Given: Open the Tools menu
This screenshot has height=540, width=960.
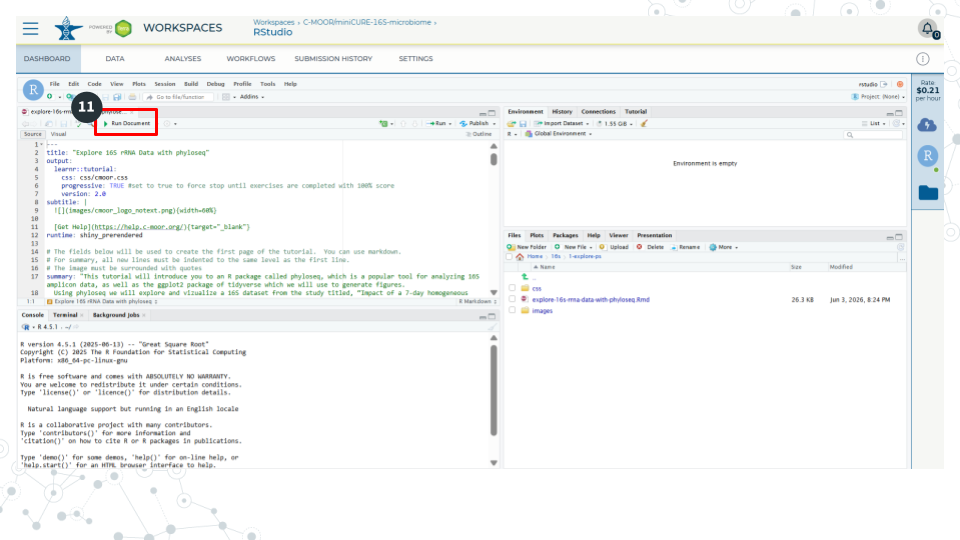Looking at the screenshot, I should 268,84.
